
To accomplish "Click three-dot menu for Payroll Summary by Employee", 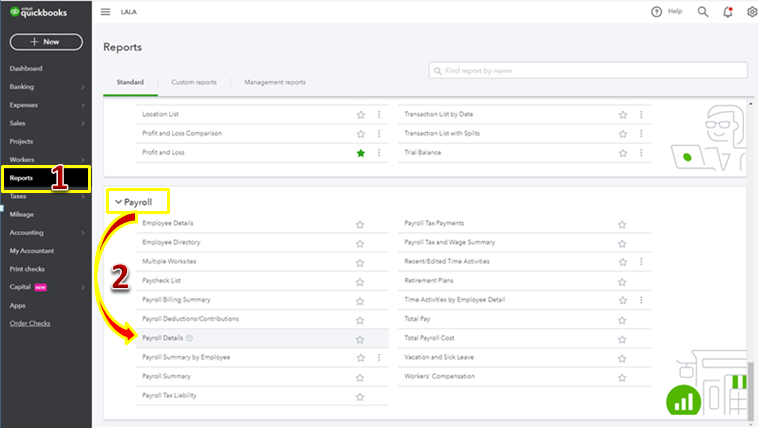I will [x=379, y=357].
